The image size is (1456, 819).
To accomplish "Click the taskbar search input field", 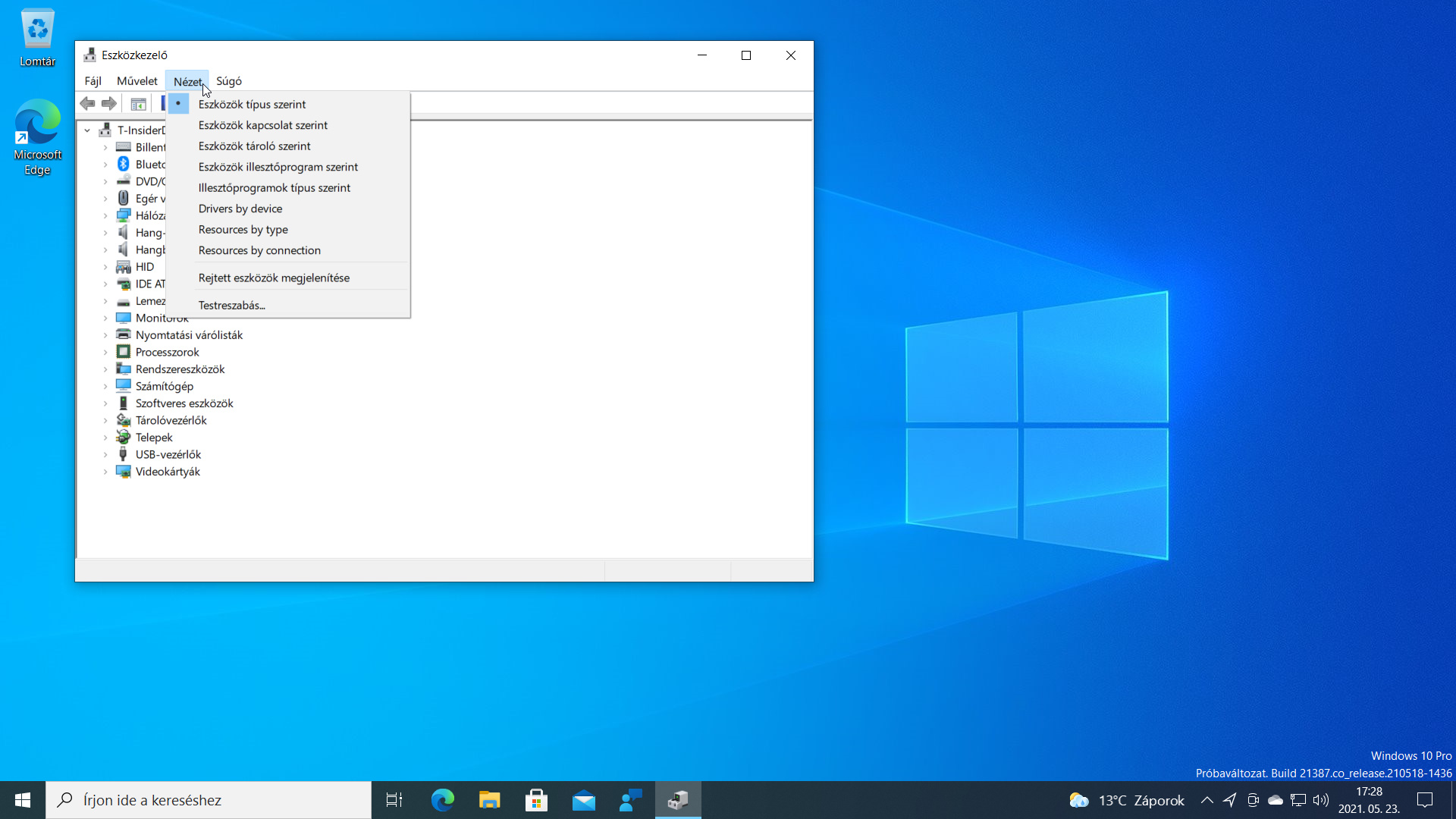I will point(209,800).
